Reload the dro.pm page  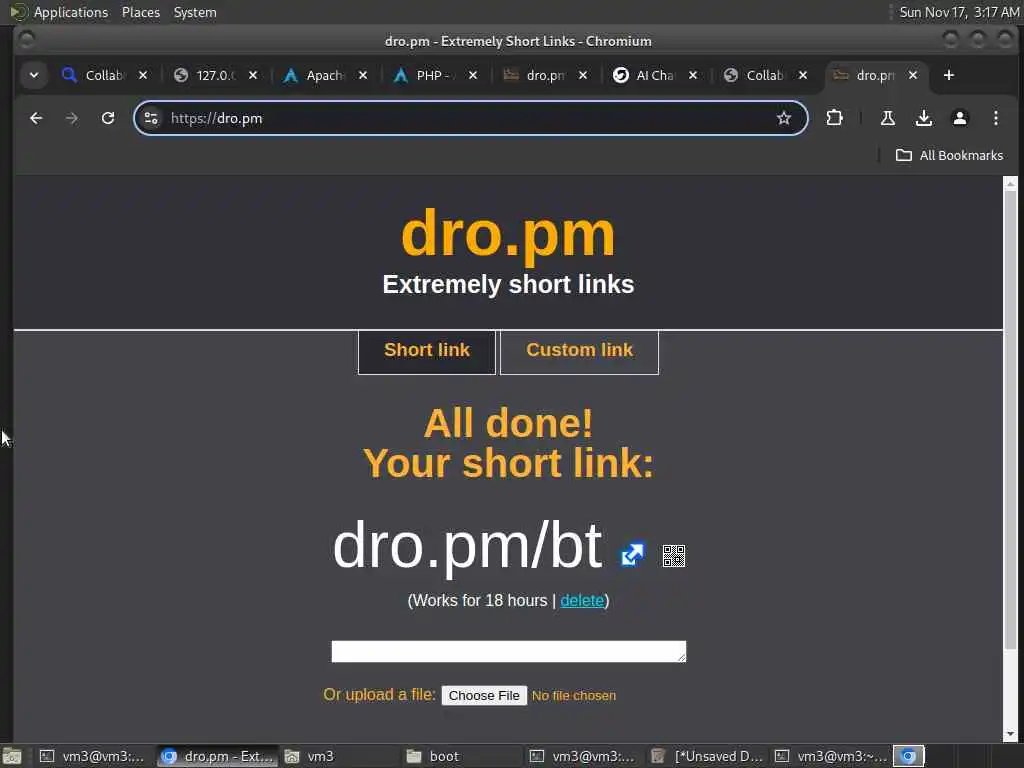[108, 118]
